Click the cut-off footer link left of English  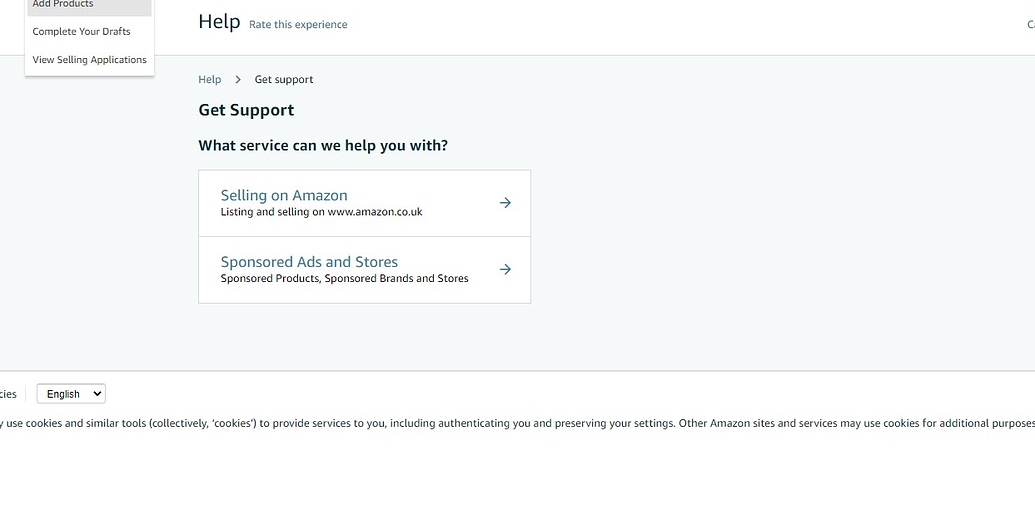pos(8,394)
